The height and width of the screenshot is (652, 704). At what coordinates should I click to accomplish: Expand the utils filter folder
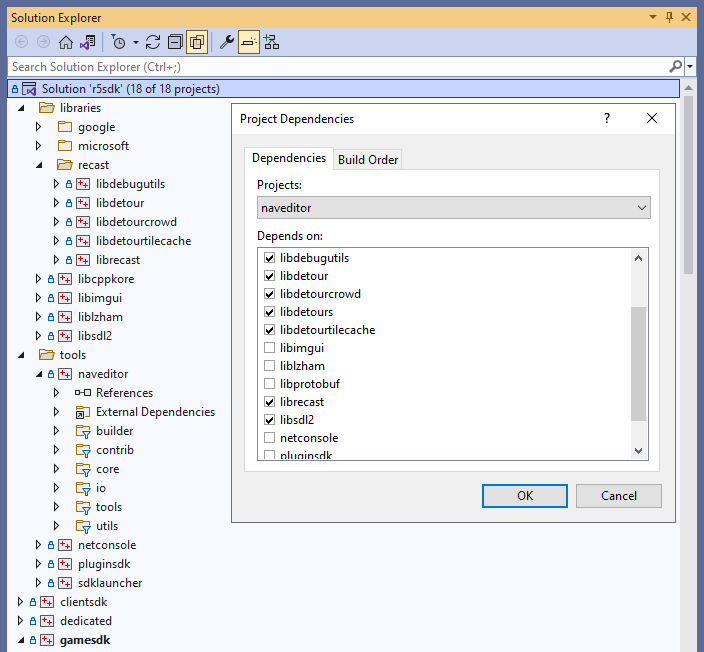[x=57, y=525]
